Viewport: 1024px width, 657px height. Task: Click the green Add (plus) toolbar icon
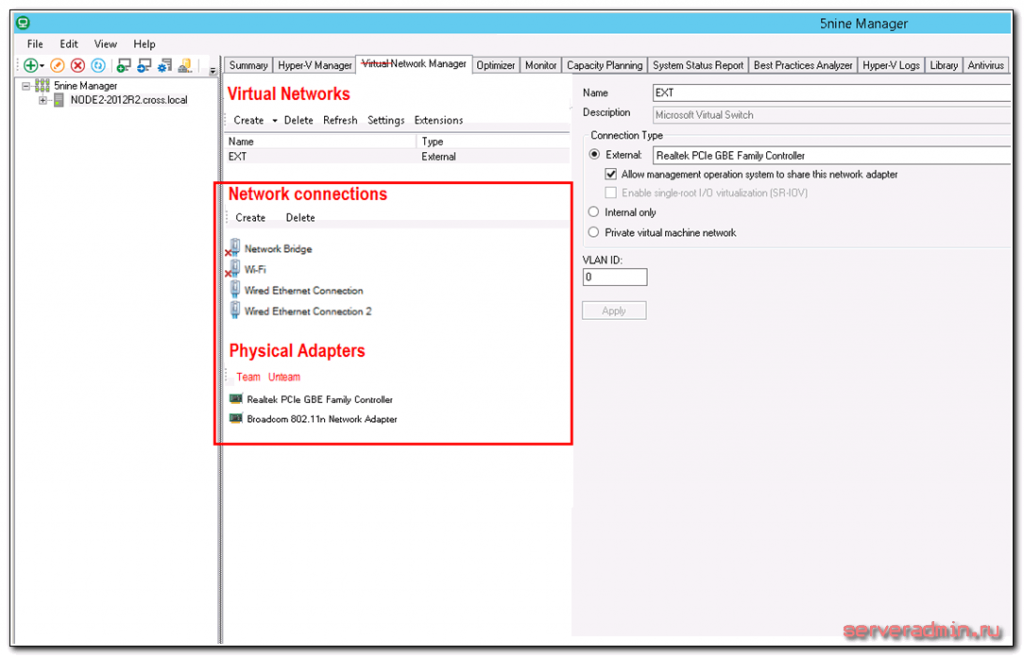[30, 64]
